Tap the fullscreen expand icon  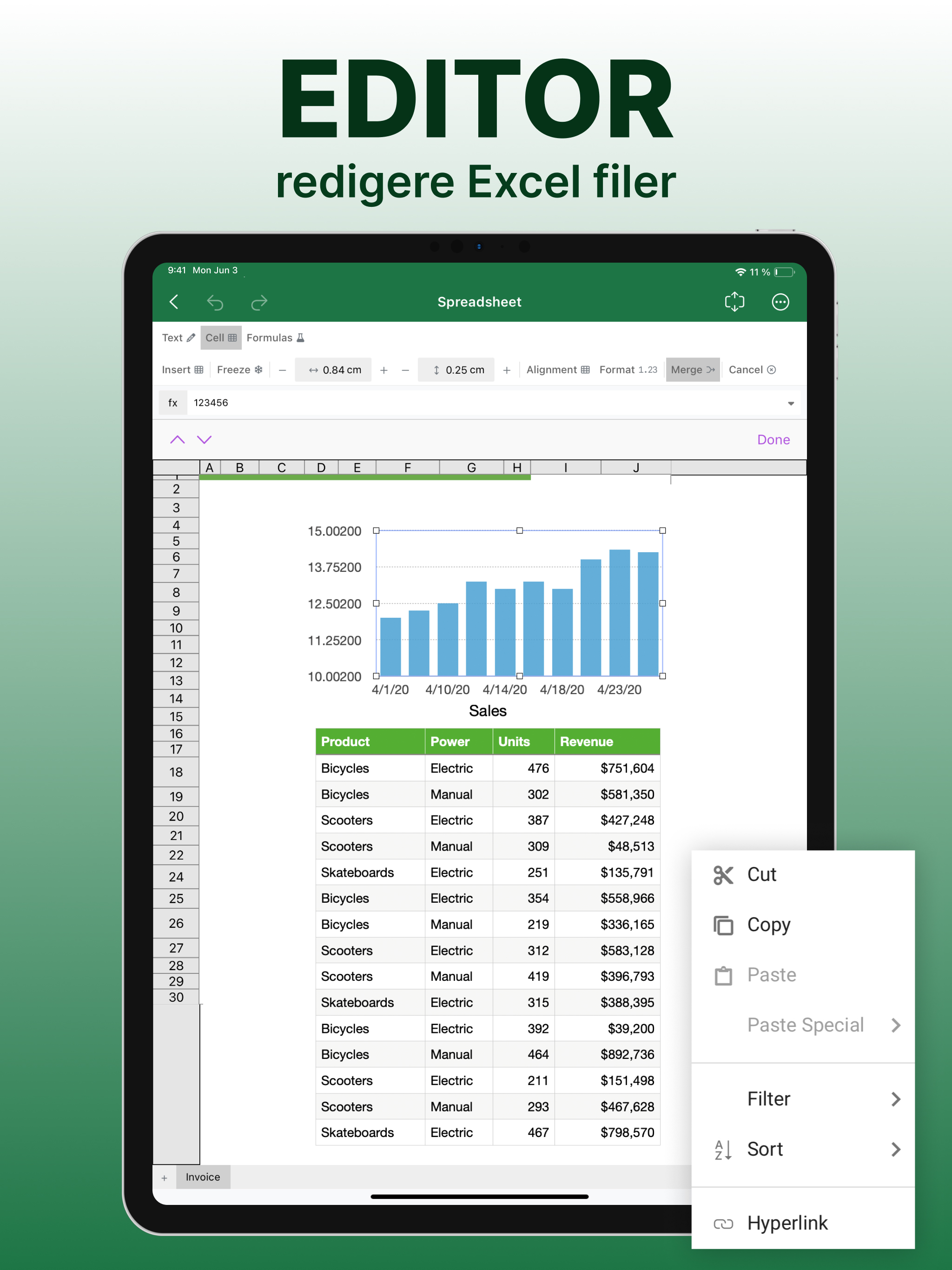tap(734, 302)
